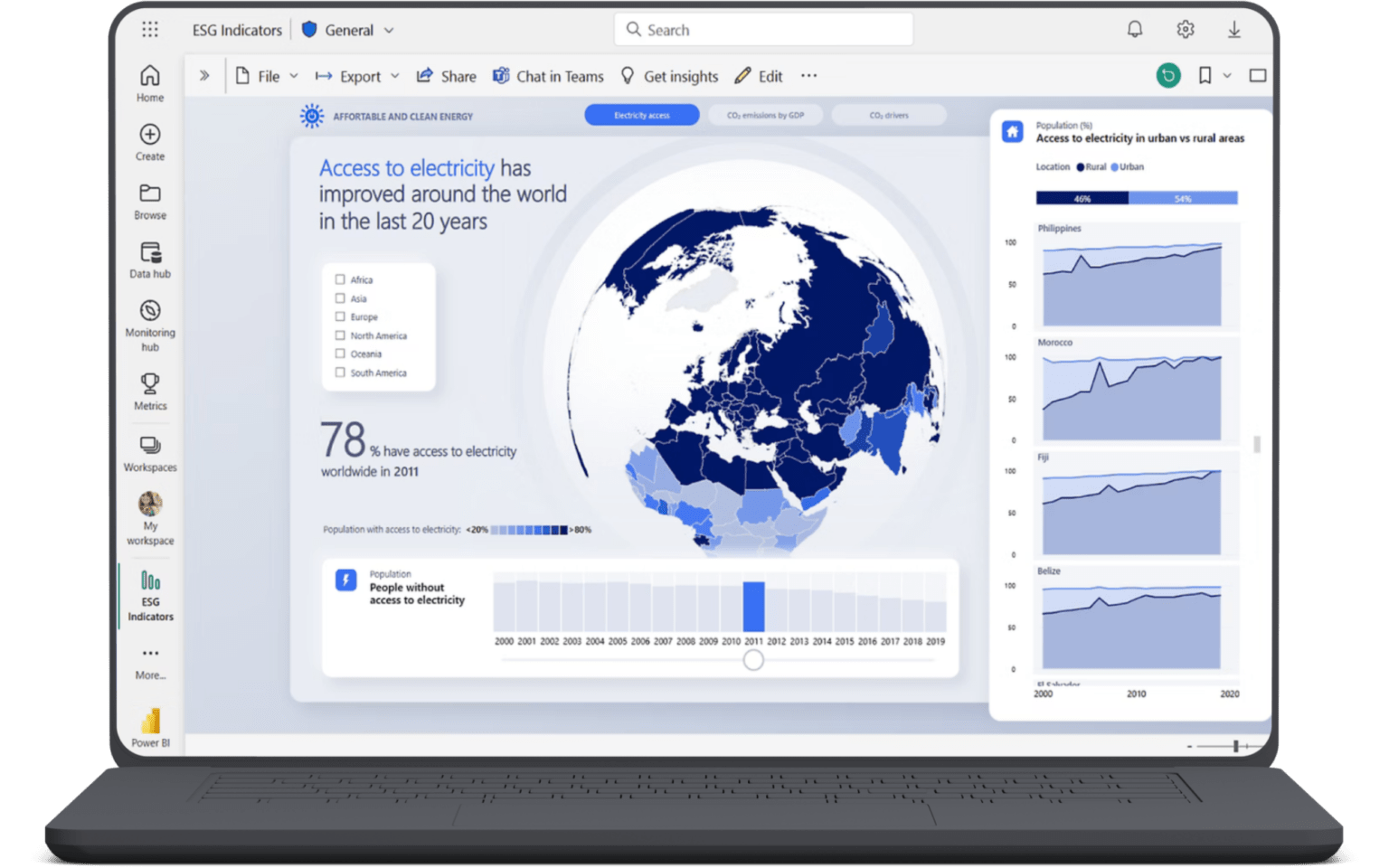
Task: Switch to CO₂ emissions by GDP tab
Action: (x=765, y=116)
